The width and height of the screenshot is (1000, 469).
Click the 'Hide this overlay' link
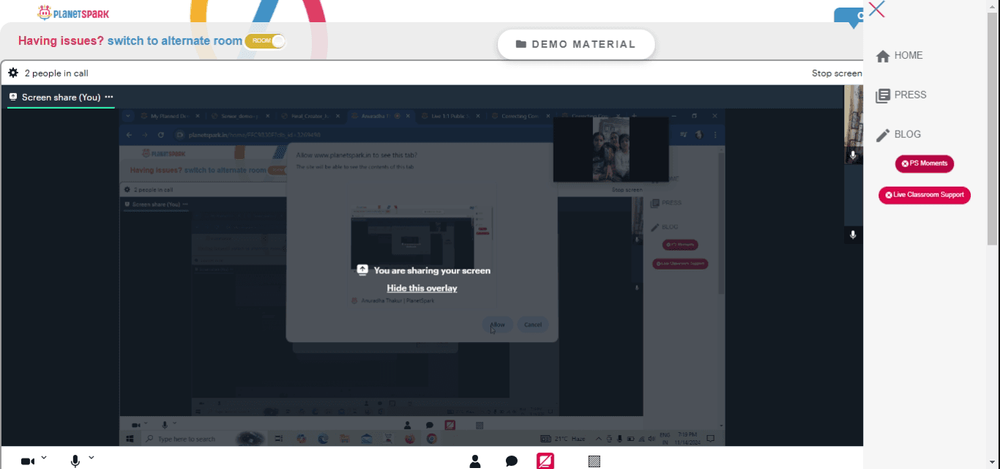pyautogui.click(x=422, y=288)
